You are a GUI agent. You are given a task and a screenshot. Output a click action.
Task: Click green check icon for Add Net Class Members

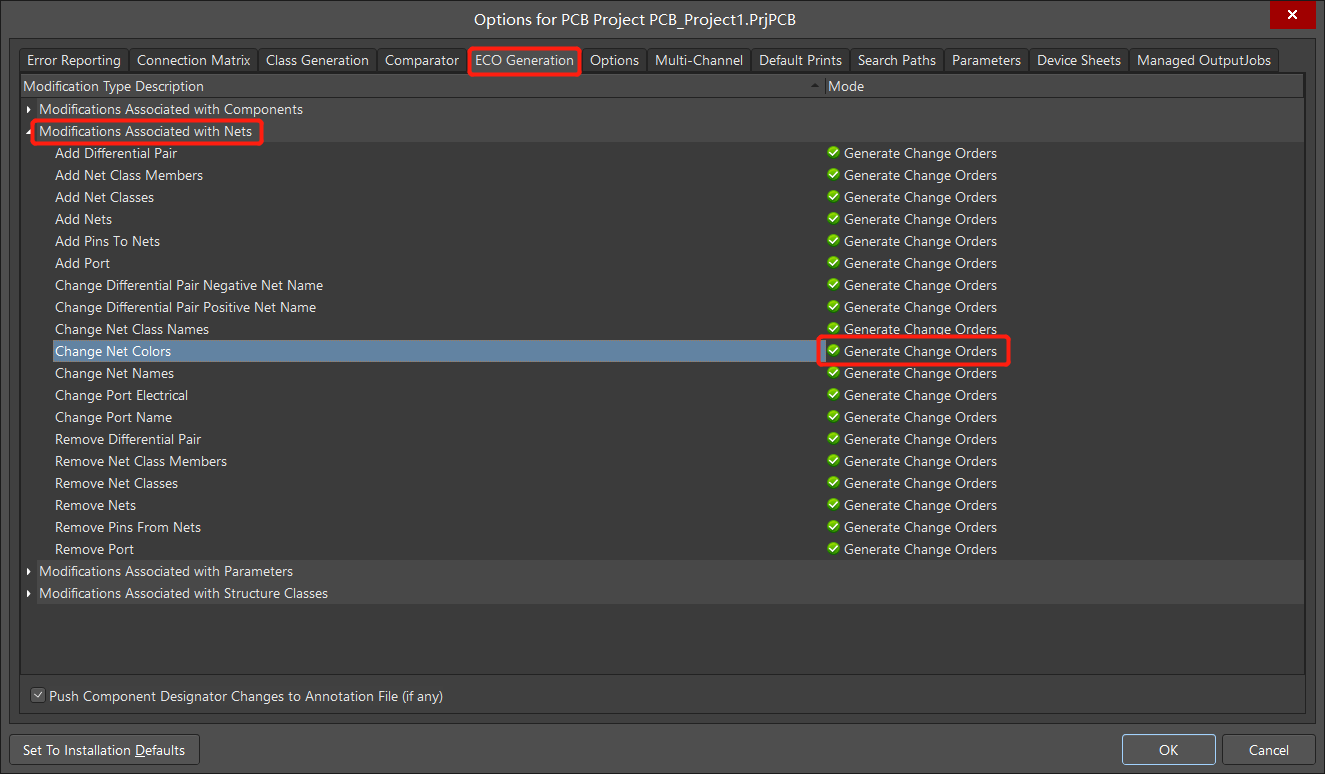833,175
